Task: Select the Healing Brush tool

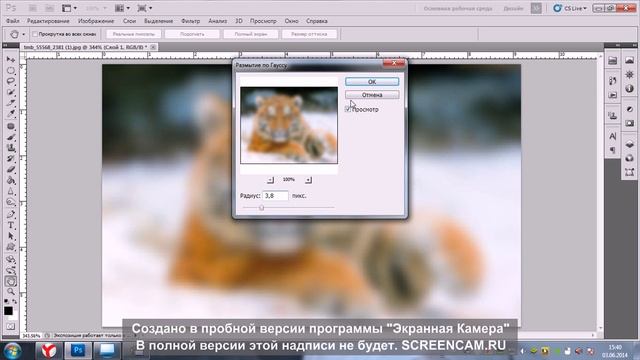Action: pos(11,126)
